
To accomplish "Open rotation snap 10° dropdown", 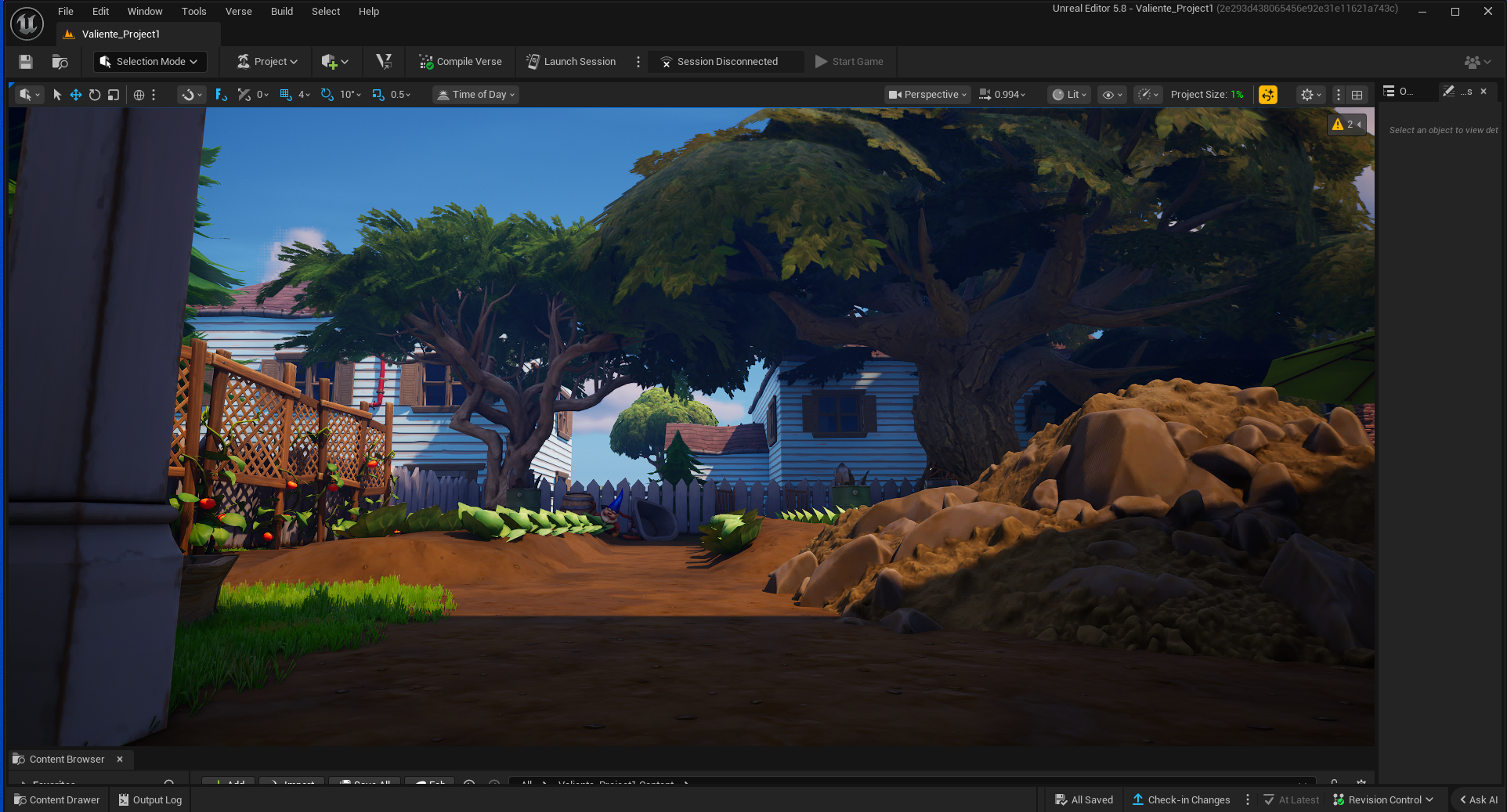I will [350, 95].
